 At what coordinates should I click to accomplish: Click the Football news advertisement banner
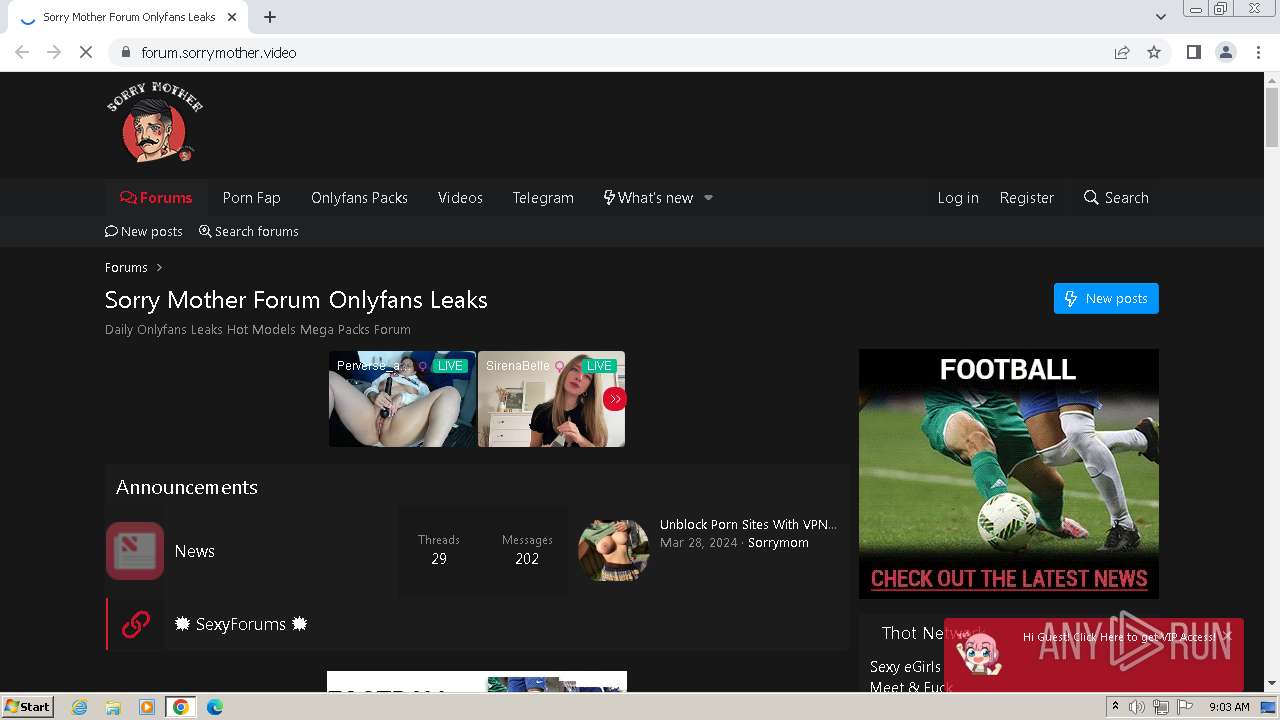tap(1009, 474)
